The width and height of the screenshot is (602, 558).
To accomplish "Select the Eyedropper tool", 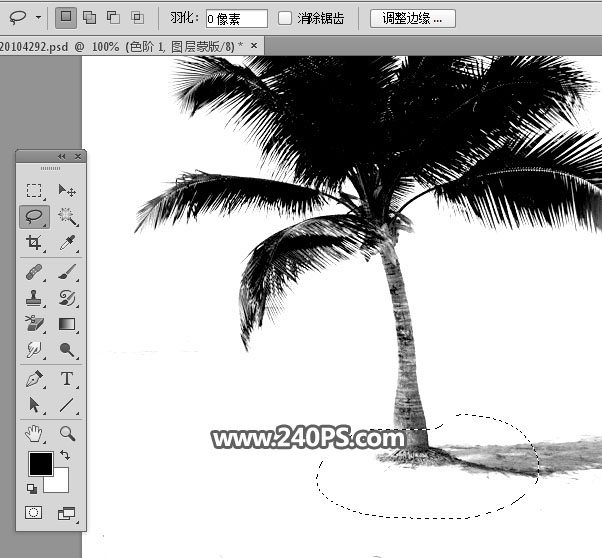I will tap(67, 243).
